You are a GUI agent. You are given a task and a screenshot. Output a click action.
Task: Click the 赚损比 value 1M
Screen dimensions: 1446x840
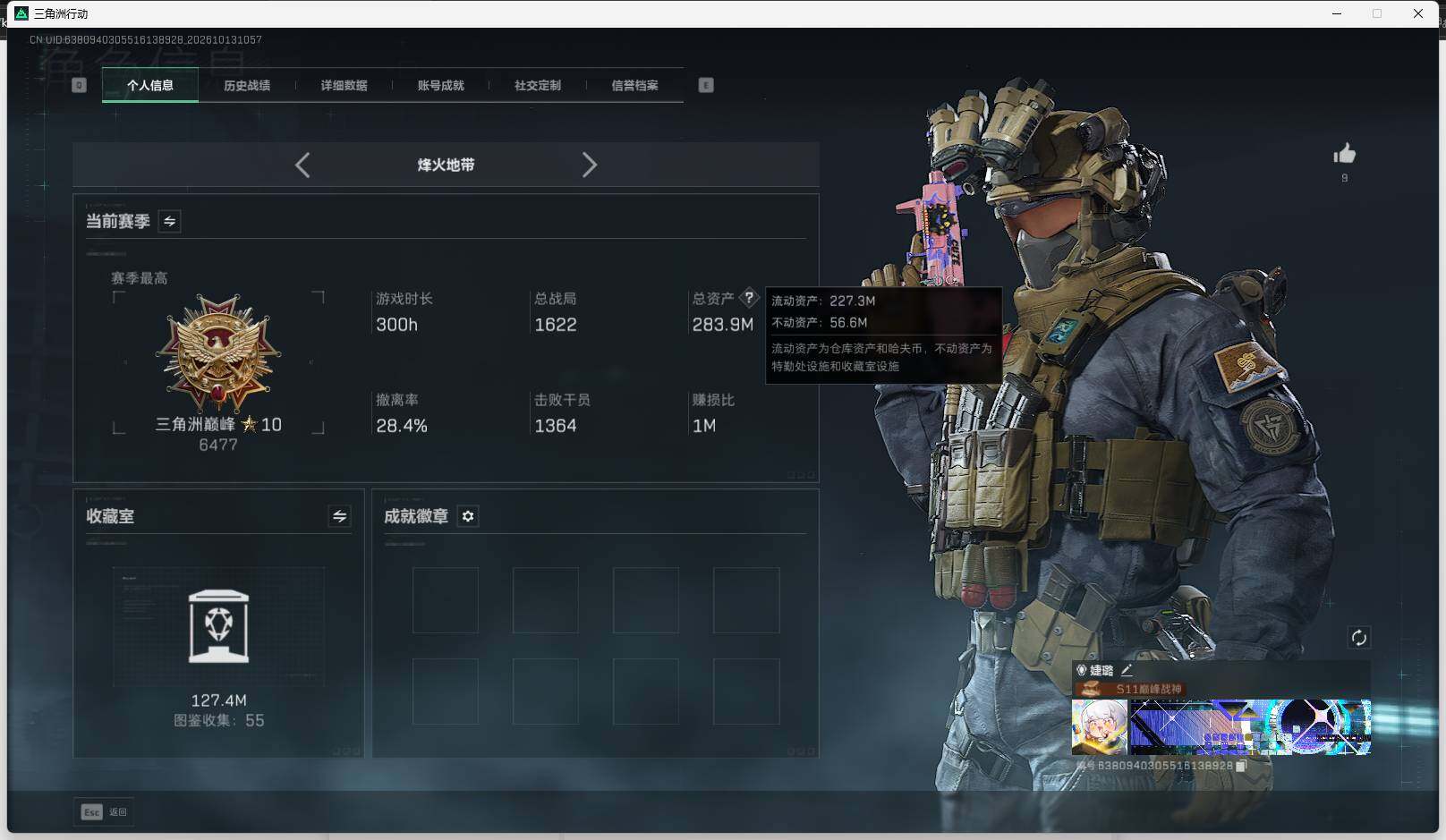704,426
